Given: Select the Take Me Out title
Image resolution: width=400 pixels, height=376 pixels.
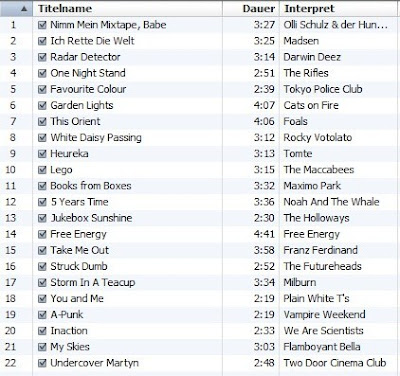Looking at the screenshot, I should point(79,250).
